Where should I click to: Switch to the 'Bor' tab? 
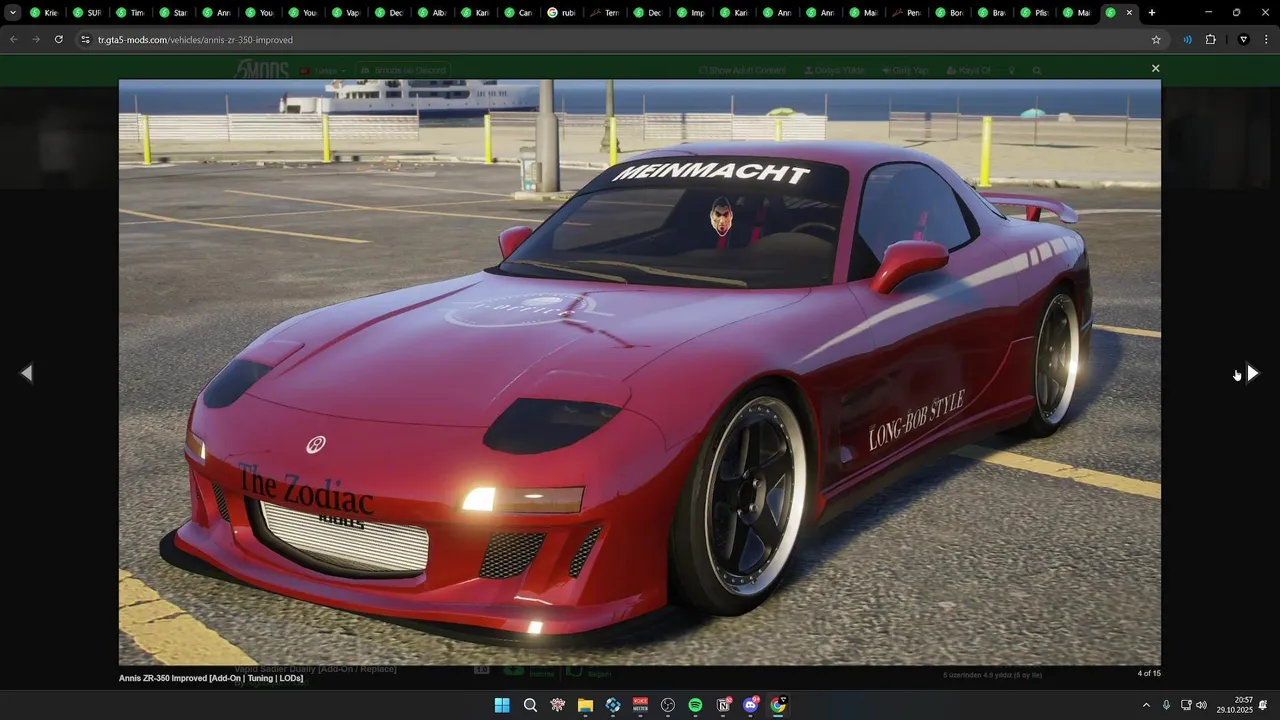[x=948, y=13]
